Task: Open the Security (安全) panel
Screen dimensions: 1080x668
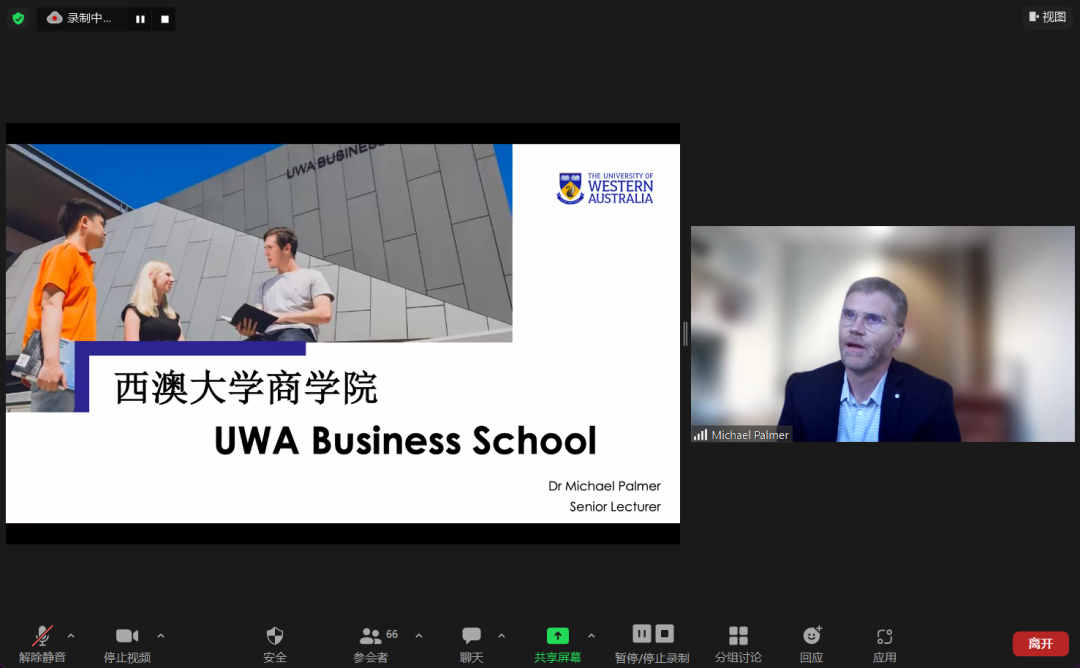Action: [275, 643]
